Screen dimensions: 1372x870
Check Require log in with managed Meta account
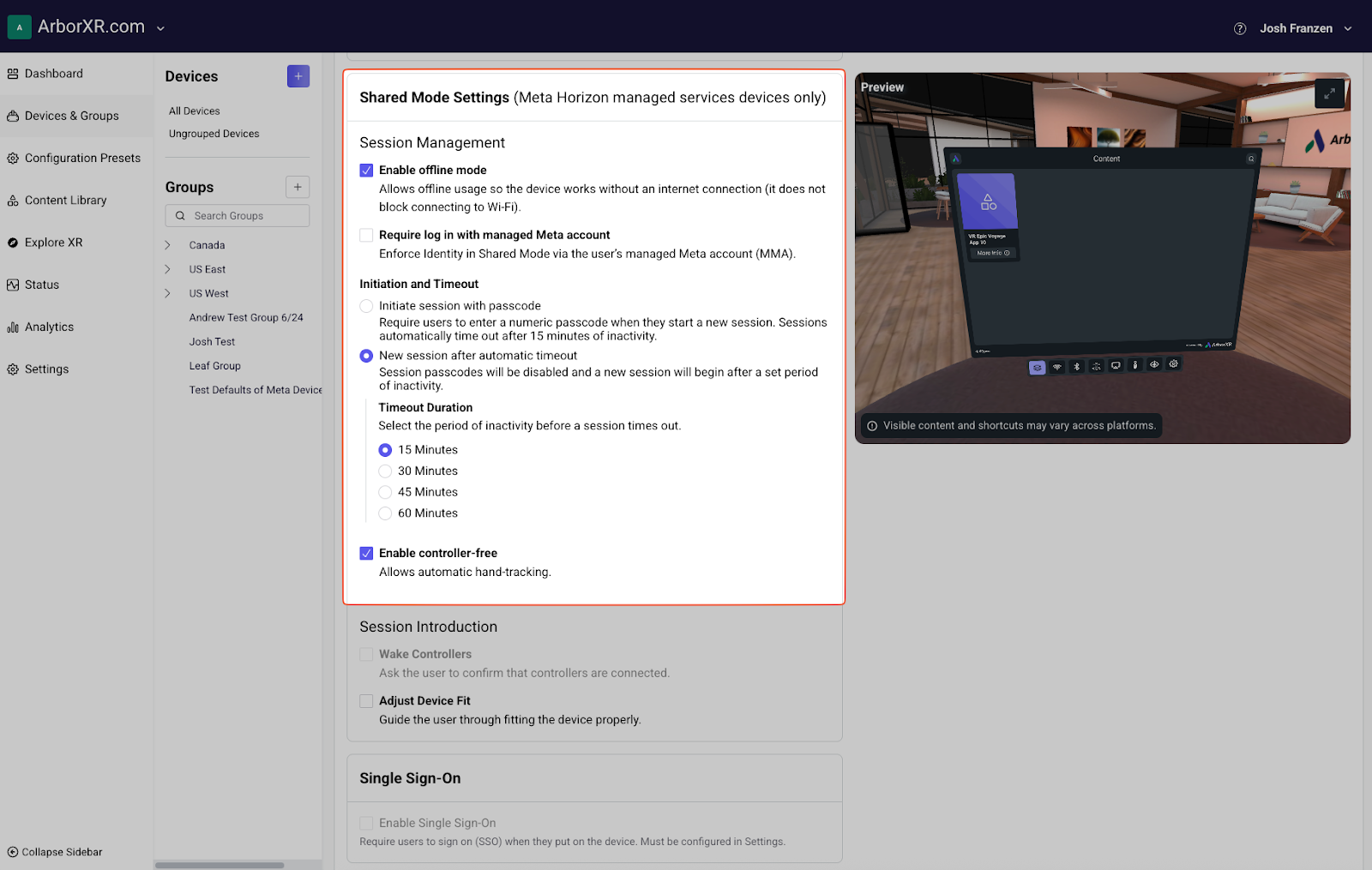click(x=366, y=235)
